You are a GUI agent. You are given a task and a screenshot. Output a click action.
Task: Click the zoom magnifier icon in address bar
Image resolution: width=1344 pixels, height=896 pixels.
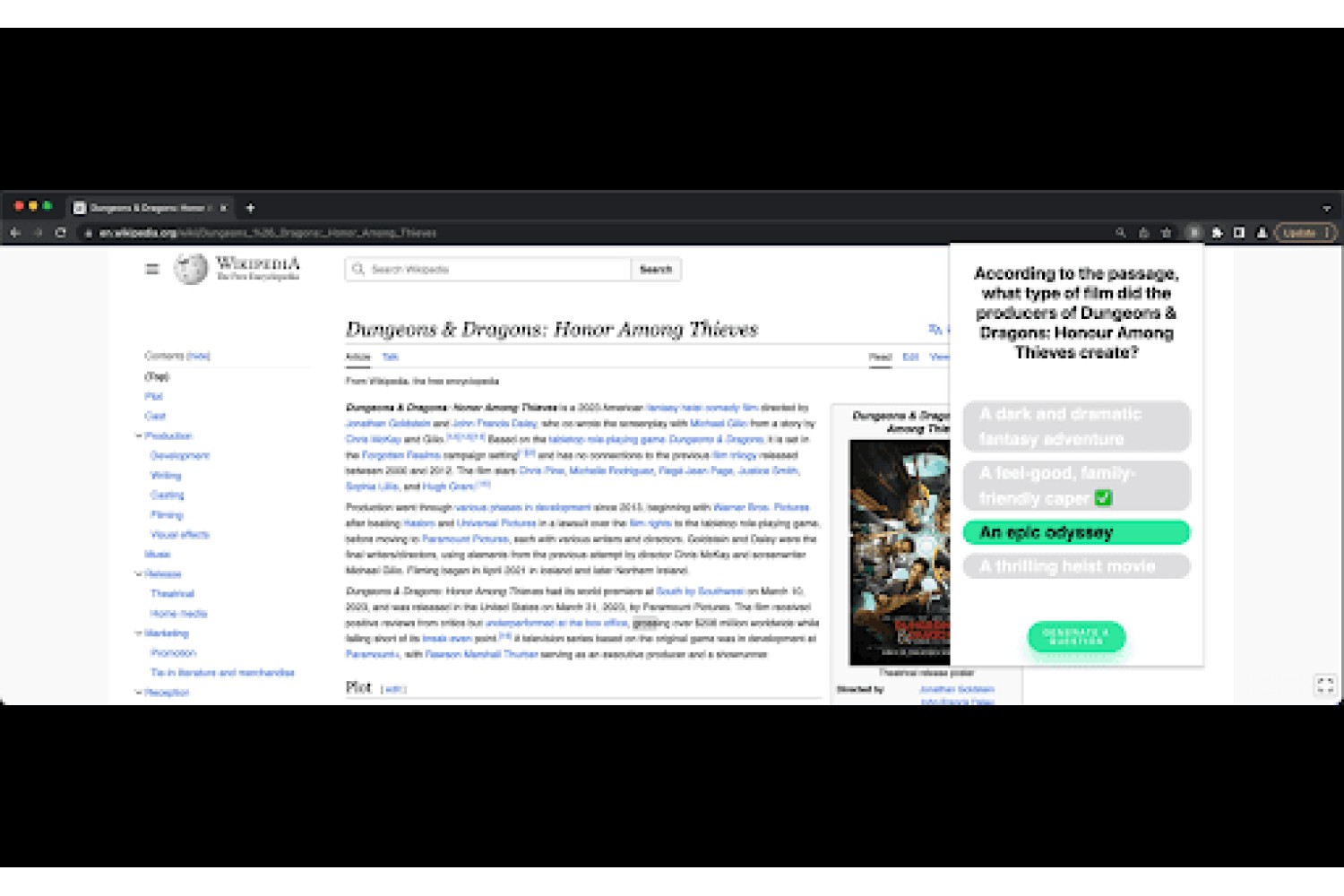pos(1120,233)
